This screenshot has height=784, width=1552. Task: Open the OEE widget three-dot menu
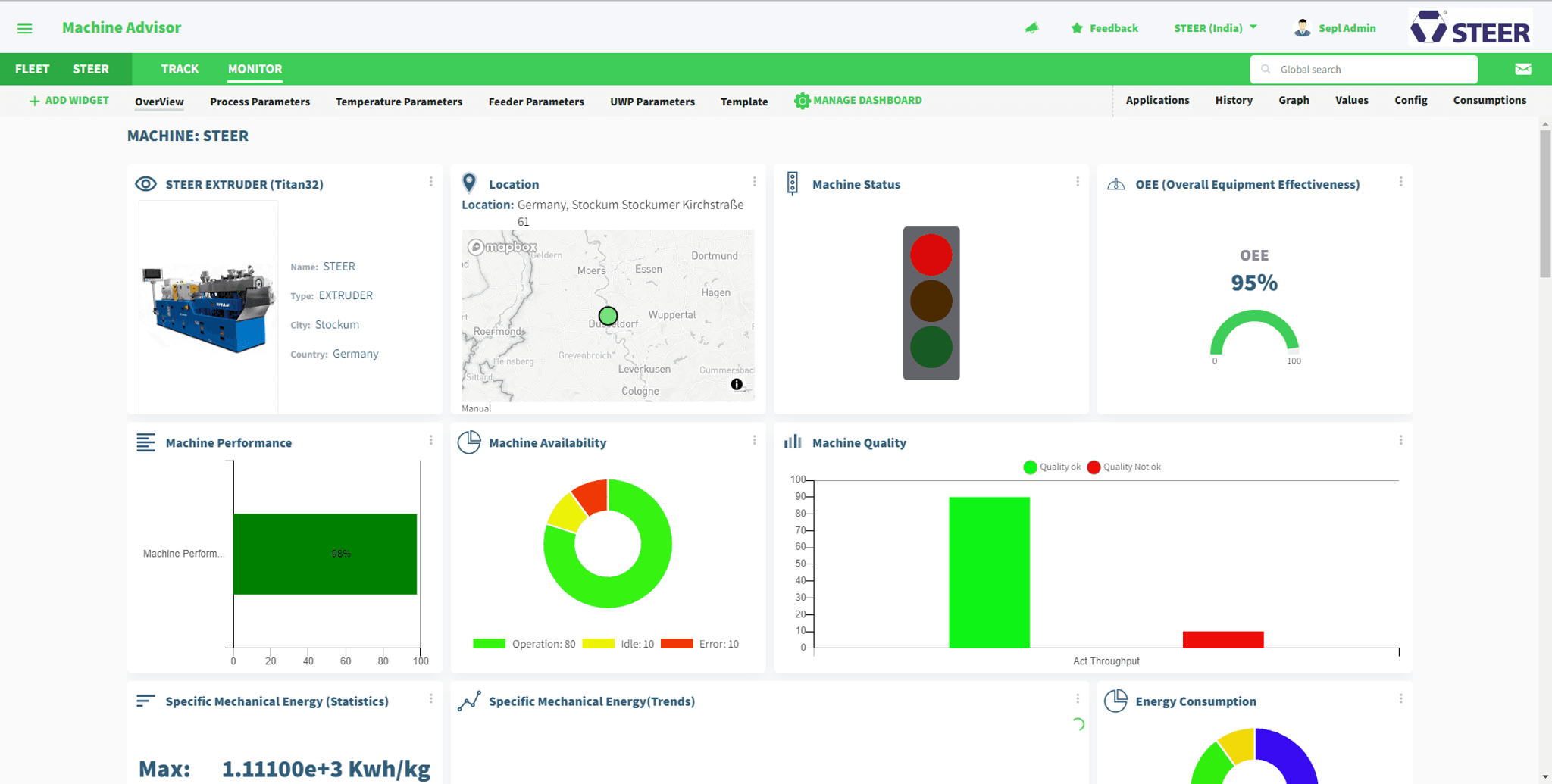coord(1400,182)
